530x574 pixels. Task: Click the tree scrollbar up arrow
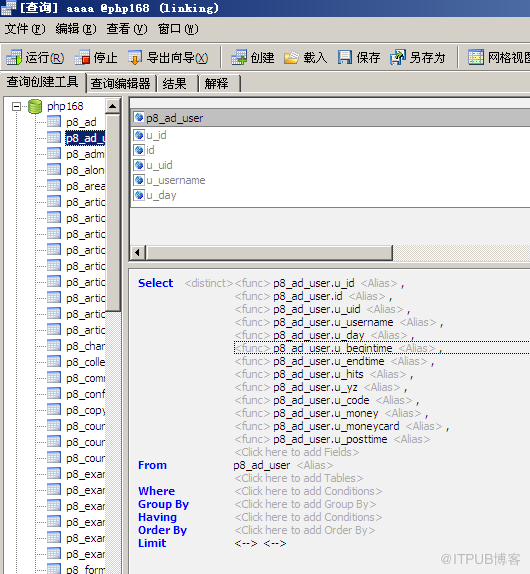tap(112, 106)
